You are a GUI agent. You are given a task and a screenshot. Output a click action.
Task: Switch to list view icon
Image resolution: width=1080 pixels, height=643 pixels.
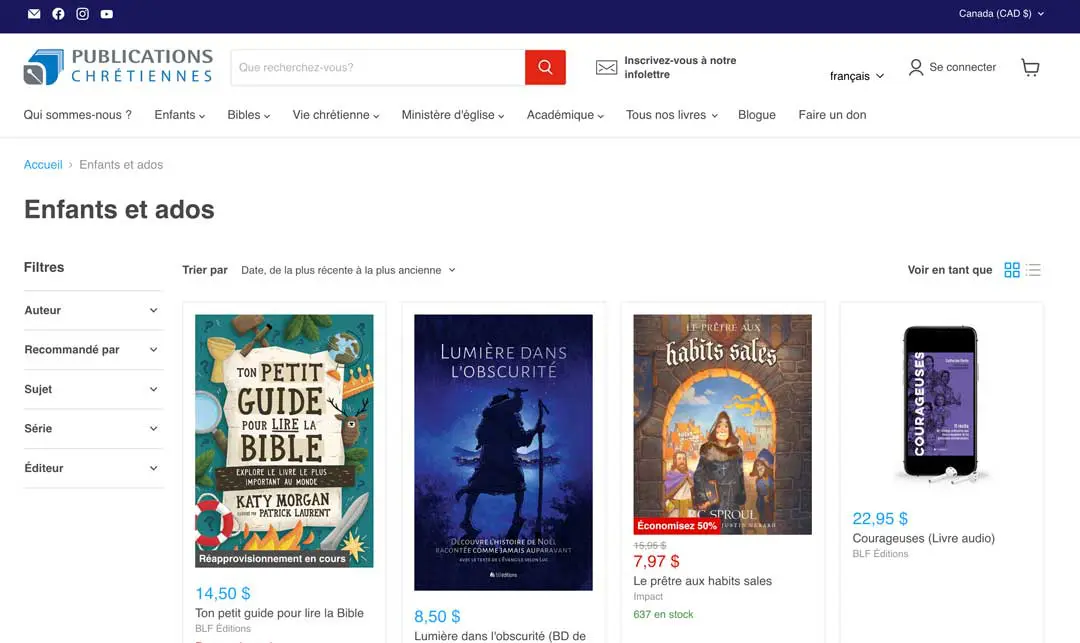[x=1033, y=270]
